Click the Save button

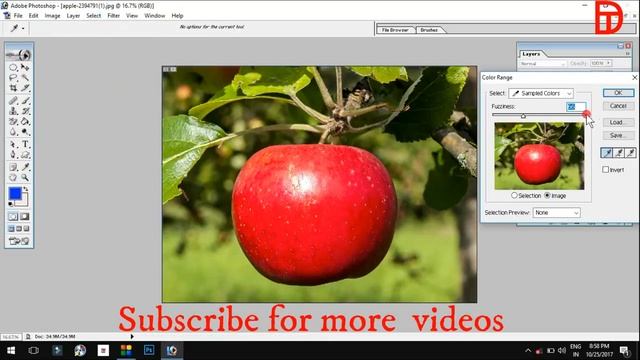[x=618, y=135]
